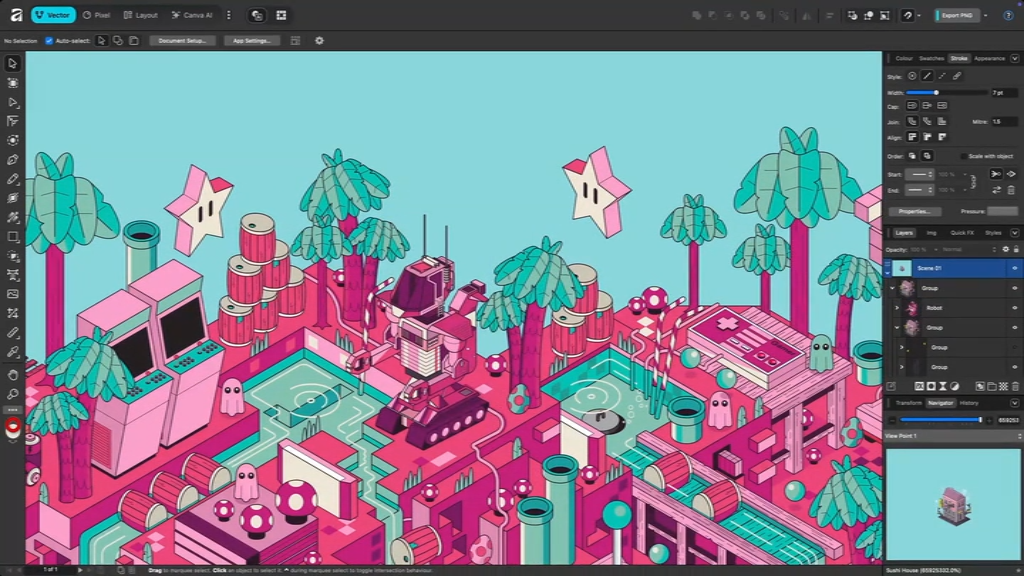The image size is (1024, 576).
Task: Click the Export PNG button
Action: [x=957, y=15]
